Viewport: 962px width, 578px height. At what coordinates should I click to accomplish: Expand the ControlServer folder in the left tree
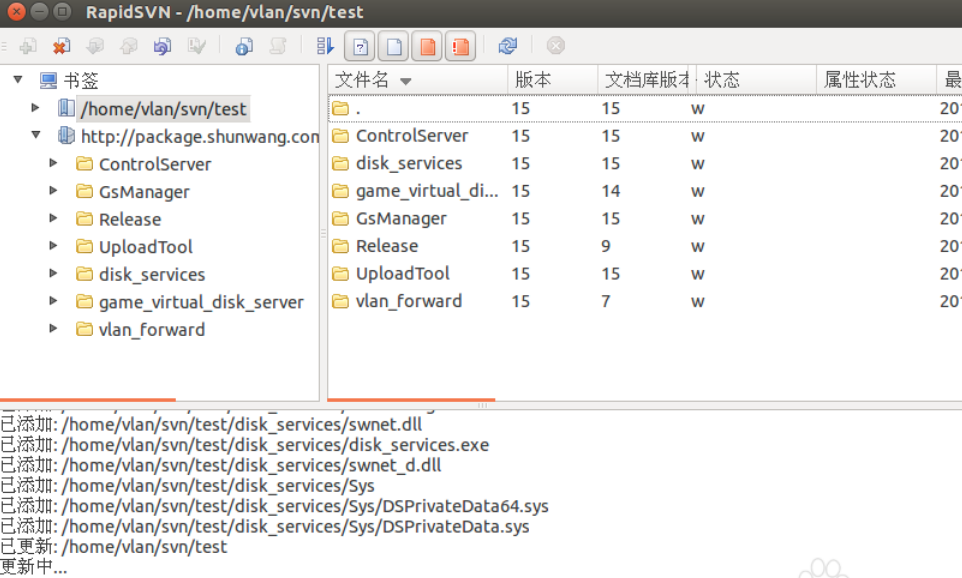(53, 162)
